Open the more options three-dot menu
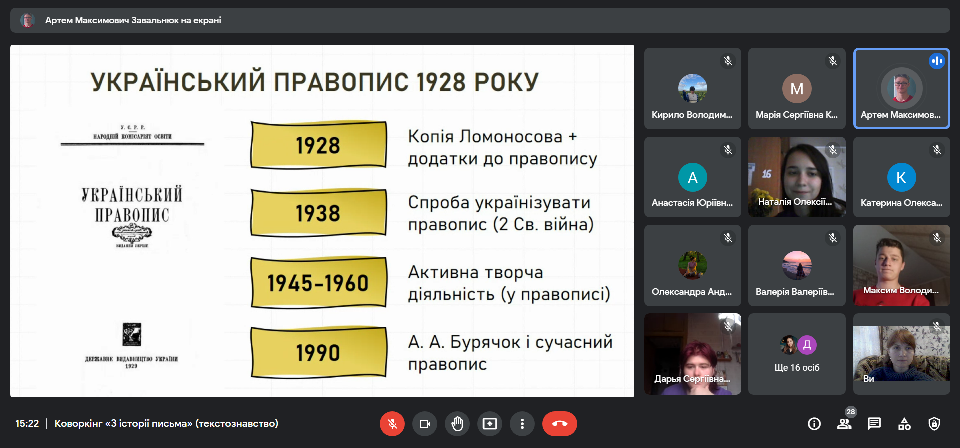960x448 pixels. [x=522, y=424]
